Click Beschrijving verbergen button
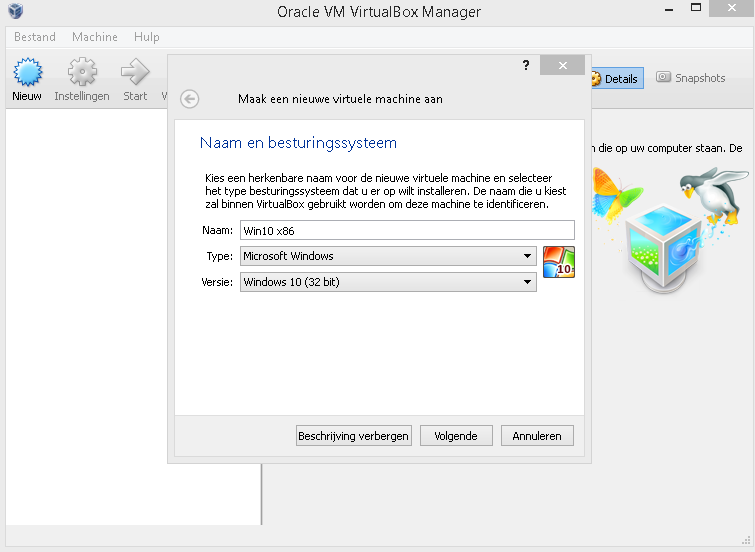The image size is (755, 552). 354,436
